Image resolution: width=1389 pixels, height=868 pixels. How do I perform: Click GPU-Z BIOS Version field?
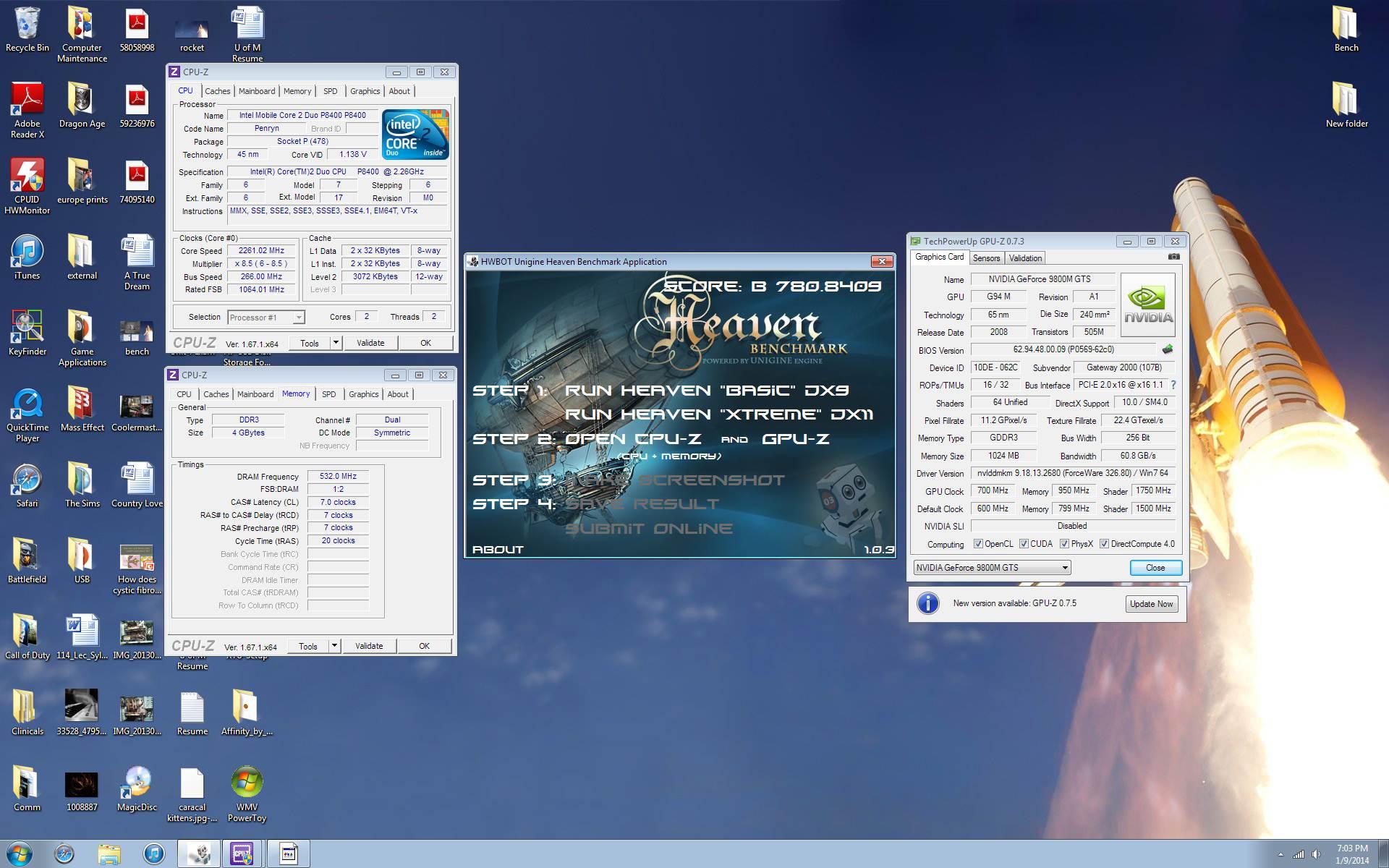[x=1063, y=350]
